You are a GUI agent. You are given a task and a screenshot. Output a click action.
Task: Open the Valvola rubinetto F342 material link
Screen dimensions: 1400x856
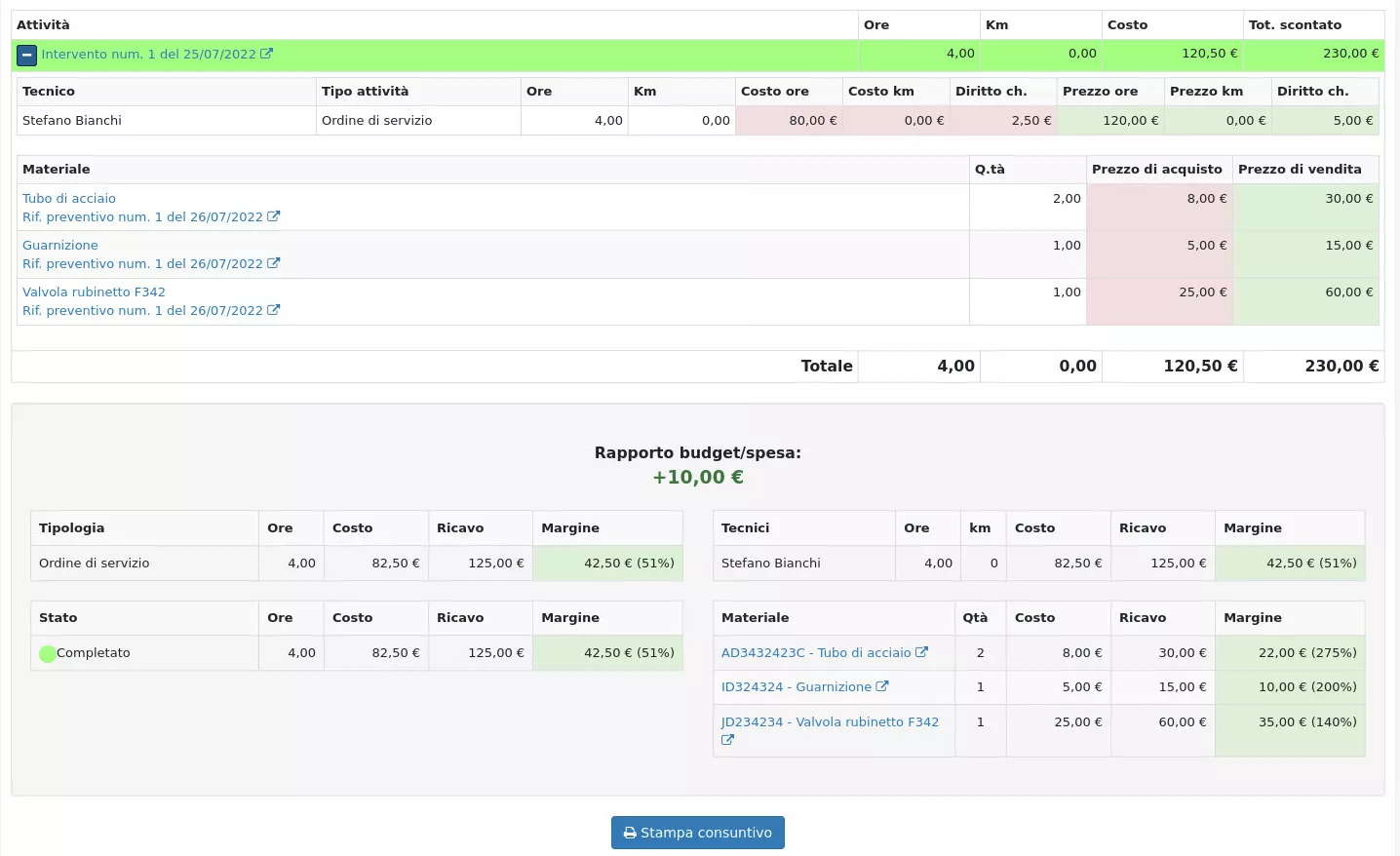(94, 292)
